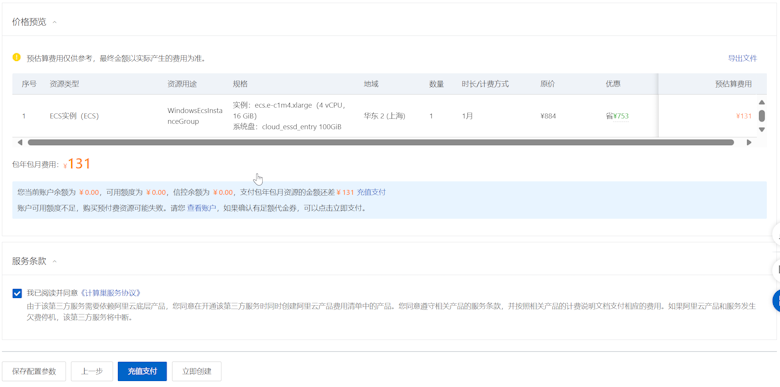Viewport: 780px width, 387px height.
Task: Click 保存配置参数 button
Action: point(34,371)
